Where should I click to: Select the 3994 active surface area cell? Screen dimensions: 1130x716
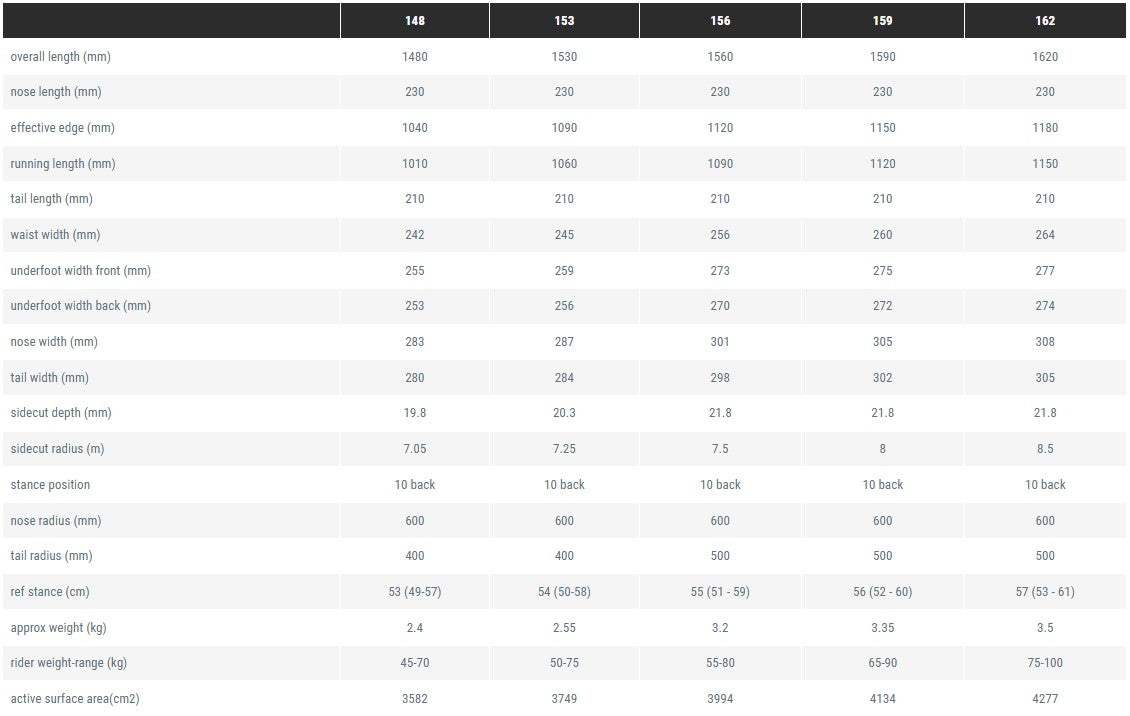[x=720, y=698]
